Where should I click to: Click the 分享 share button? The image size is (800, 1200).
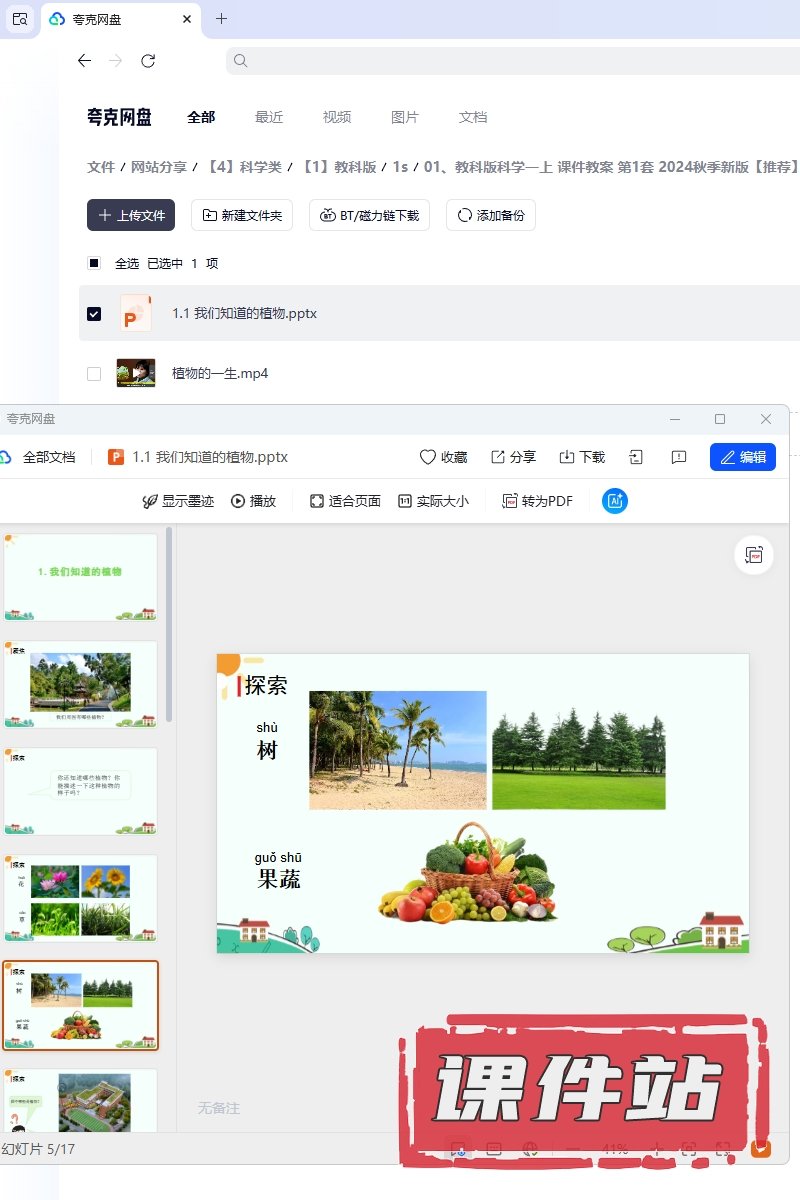pos(513,457)
